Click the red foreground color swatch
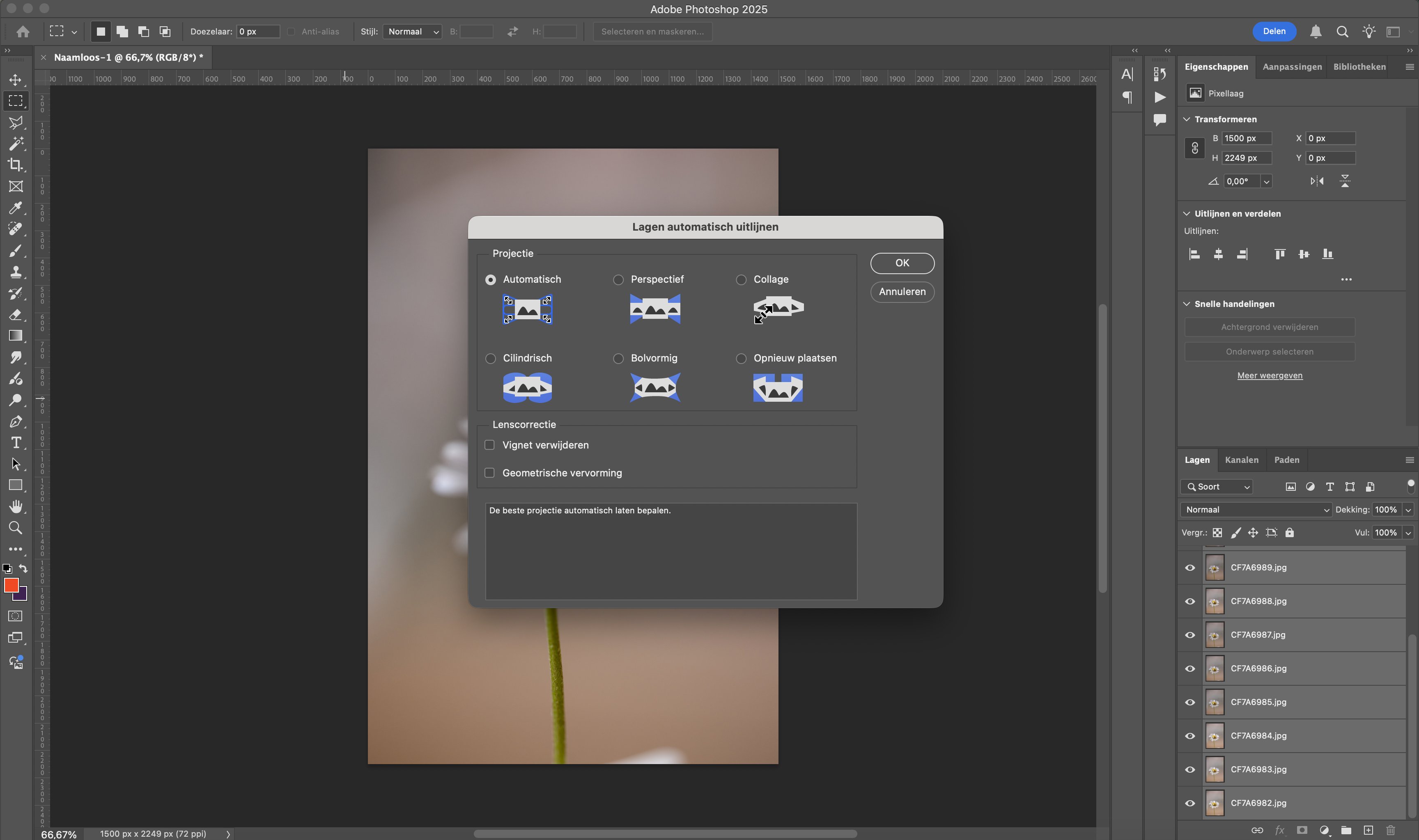 [x=11, y=585]
